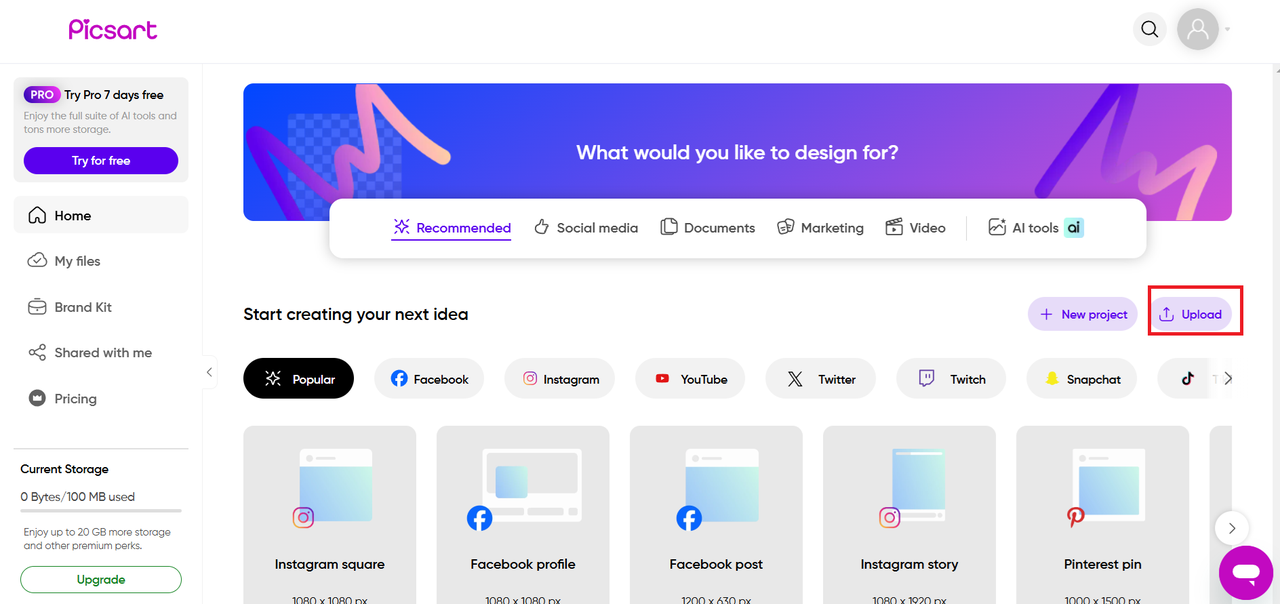
Task: Click the Social media thumbs-up icon
Action: (541, 227)
